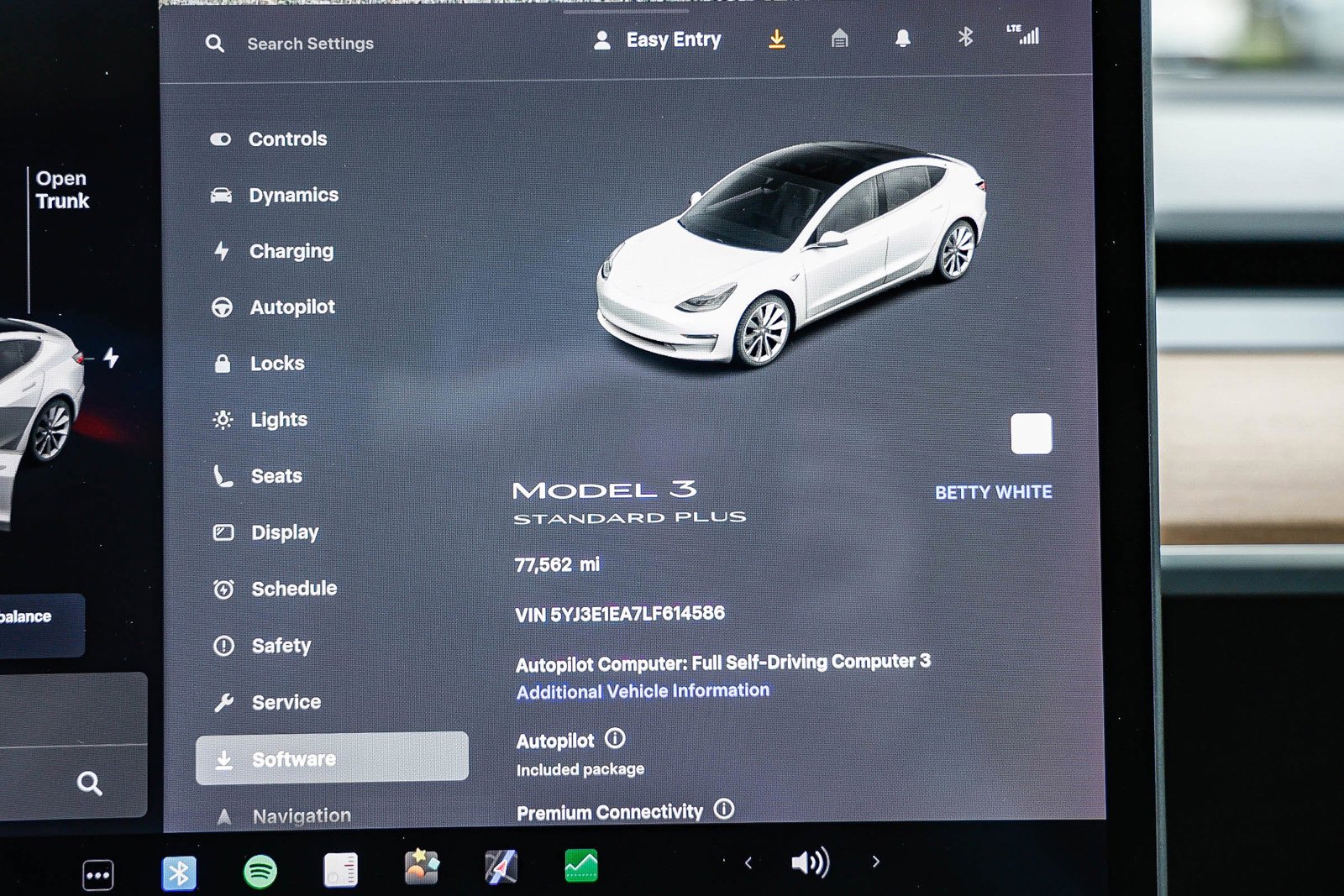The height and width of the screenshot is (896, 1344).
Task: Tap the yellow software update download icon
Action: 778,39
